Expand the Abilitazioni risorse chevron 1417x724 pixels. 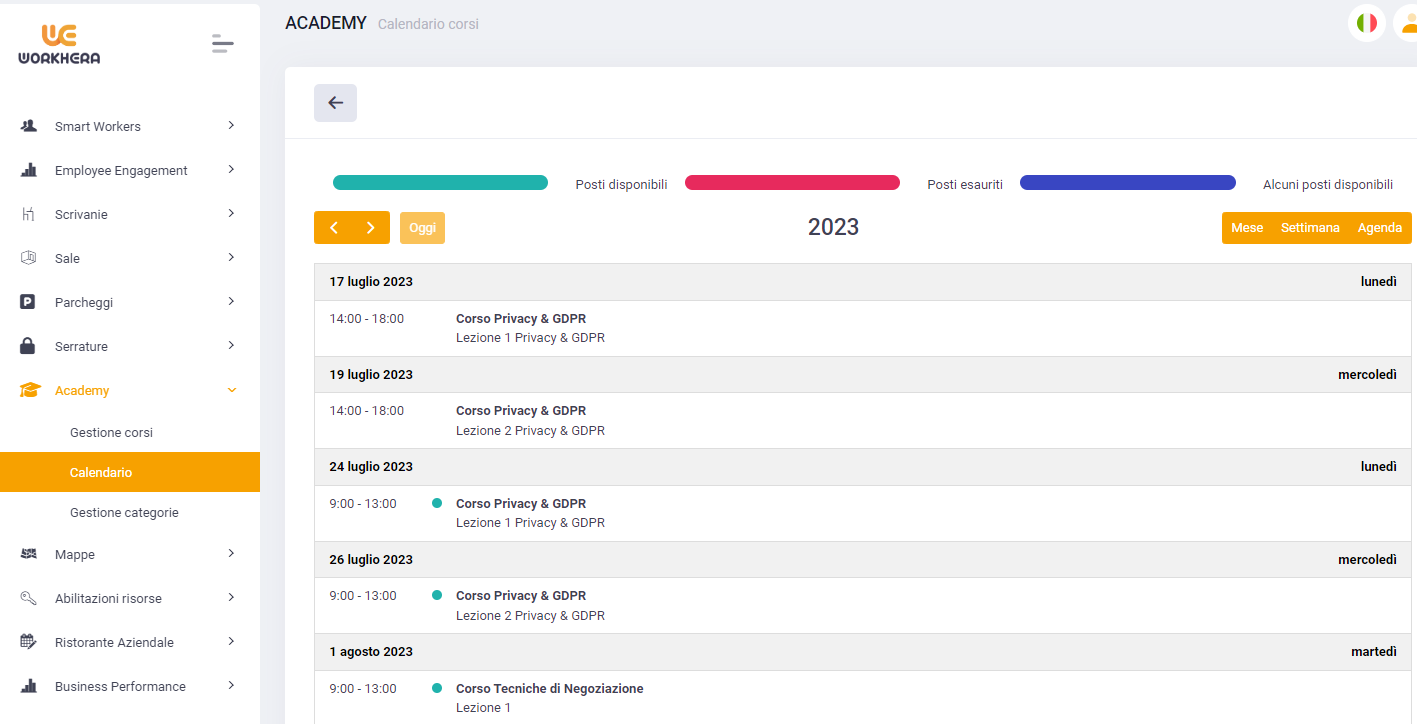click(x=231, y=598)
